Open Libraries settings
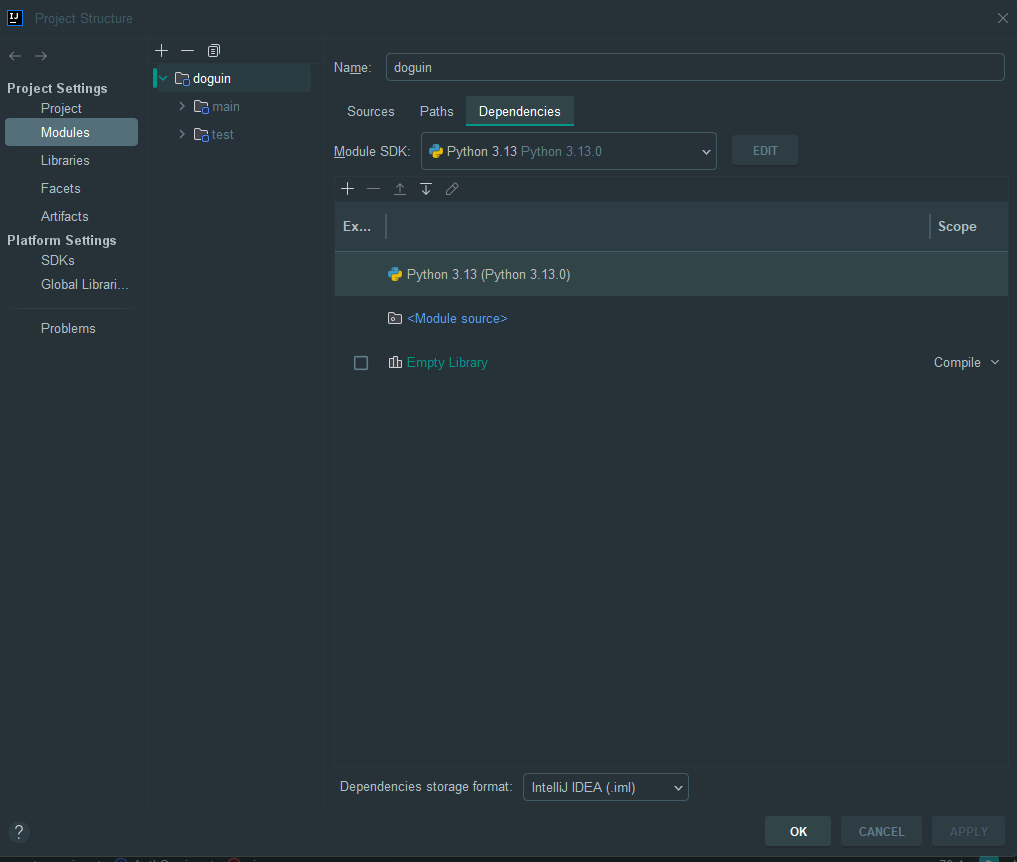 65,160
